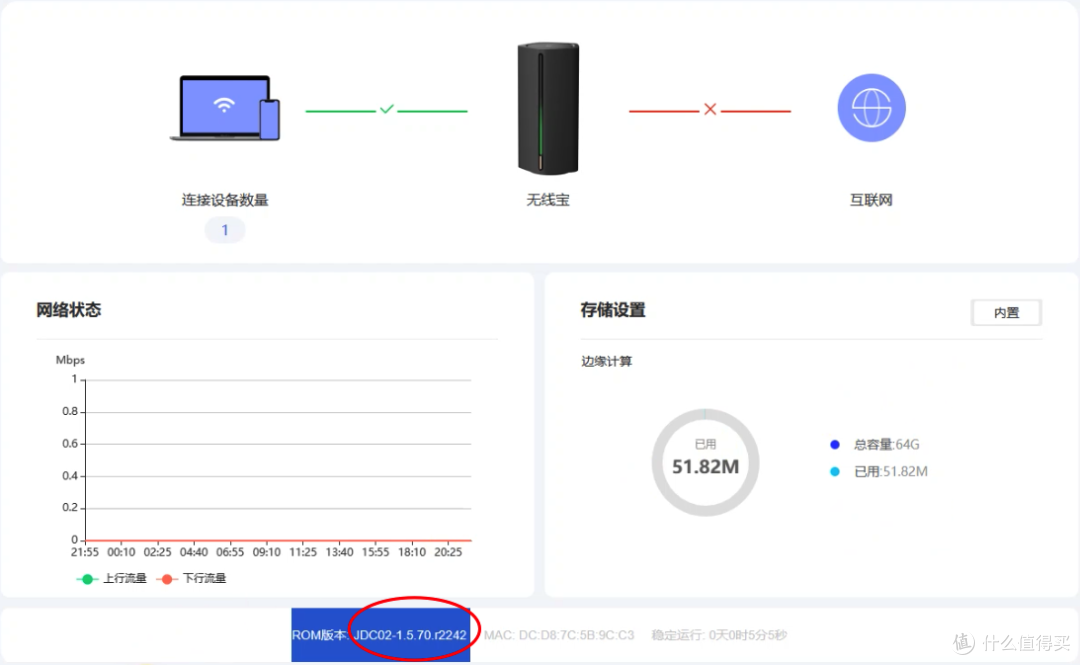Viewport: 1080px width, 665px height.
Task: Expand the 网络状态 panel
Action: (66, 310)
